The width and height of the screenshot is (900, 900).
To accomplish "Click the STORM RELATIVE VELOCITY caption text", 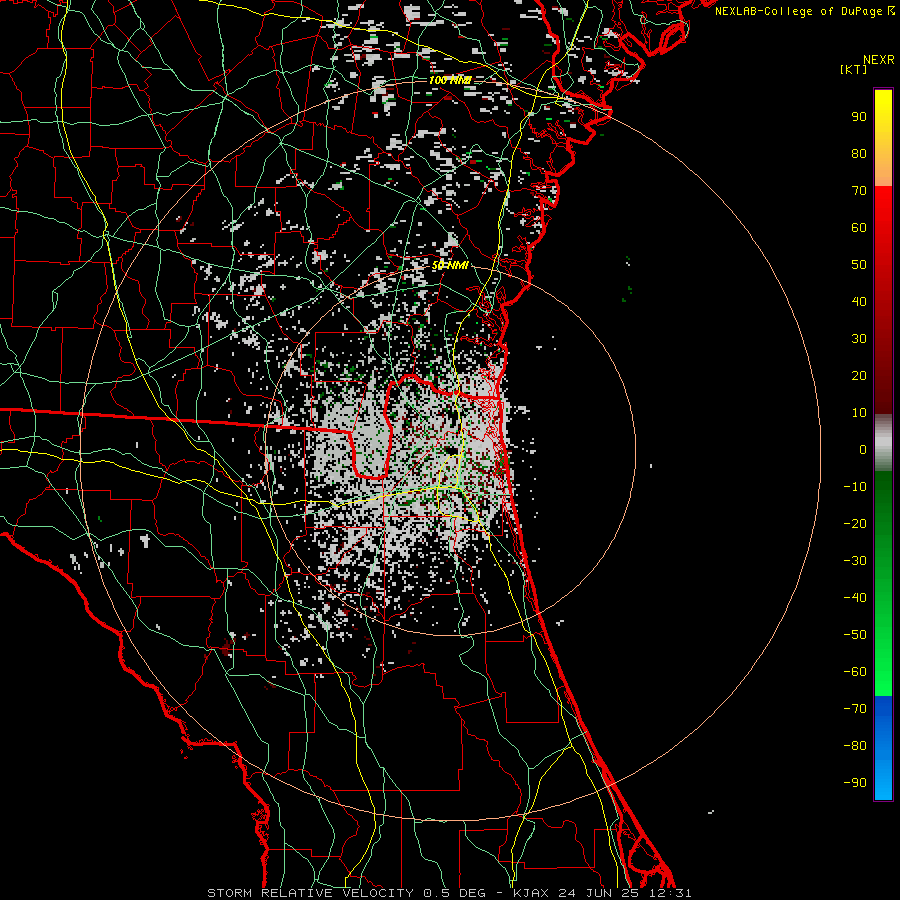I will 310,893.
